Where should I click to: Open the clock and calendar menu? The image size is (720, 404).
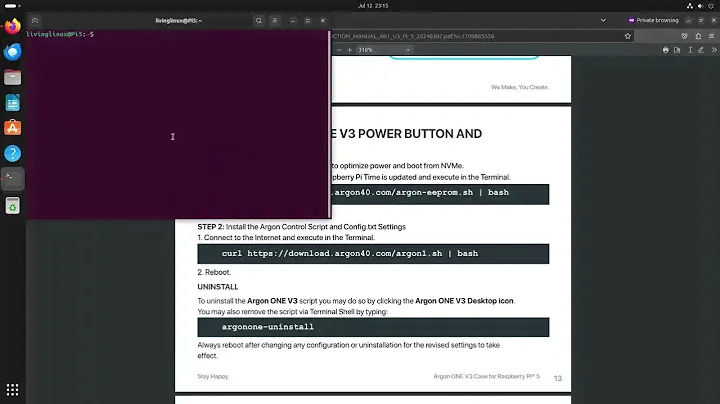(x=360, y=6)
